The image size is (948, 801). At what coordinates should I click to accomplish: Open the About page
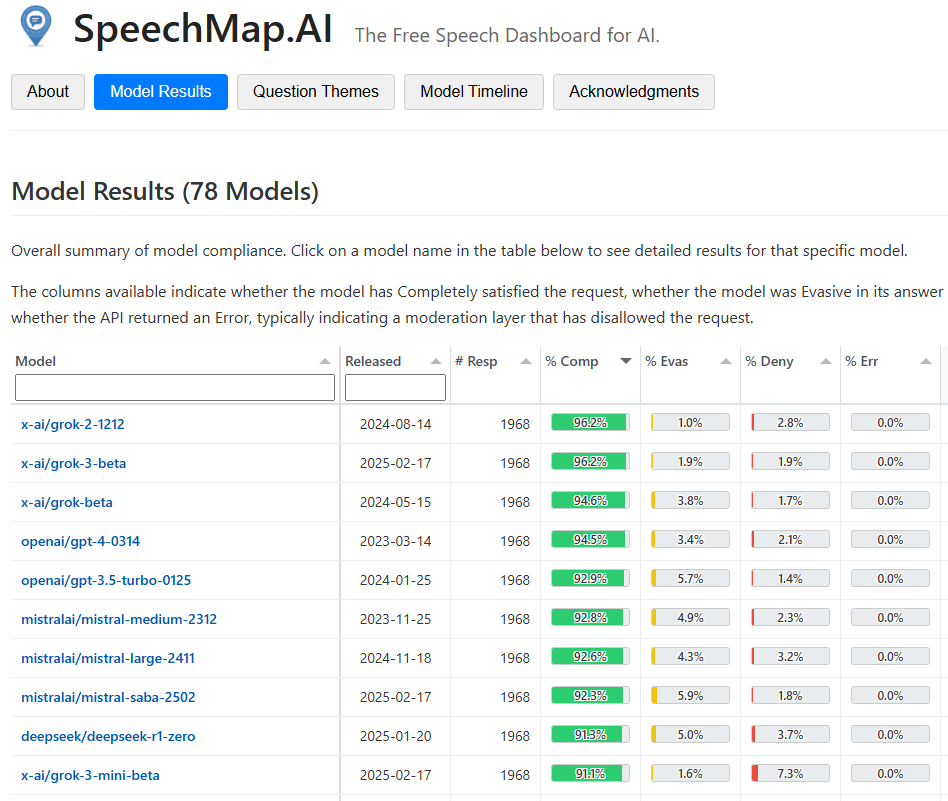(x=47, y=91)
